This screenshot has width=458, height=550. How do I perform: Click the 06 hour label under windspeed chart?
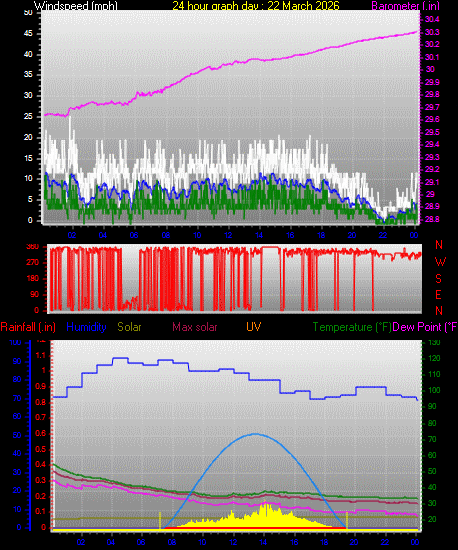(134, 235)
